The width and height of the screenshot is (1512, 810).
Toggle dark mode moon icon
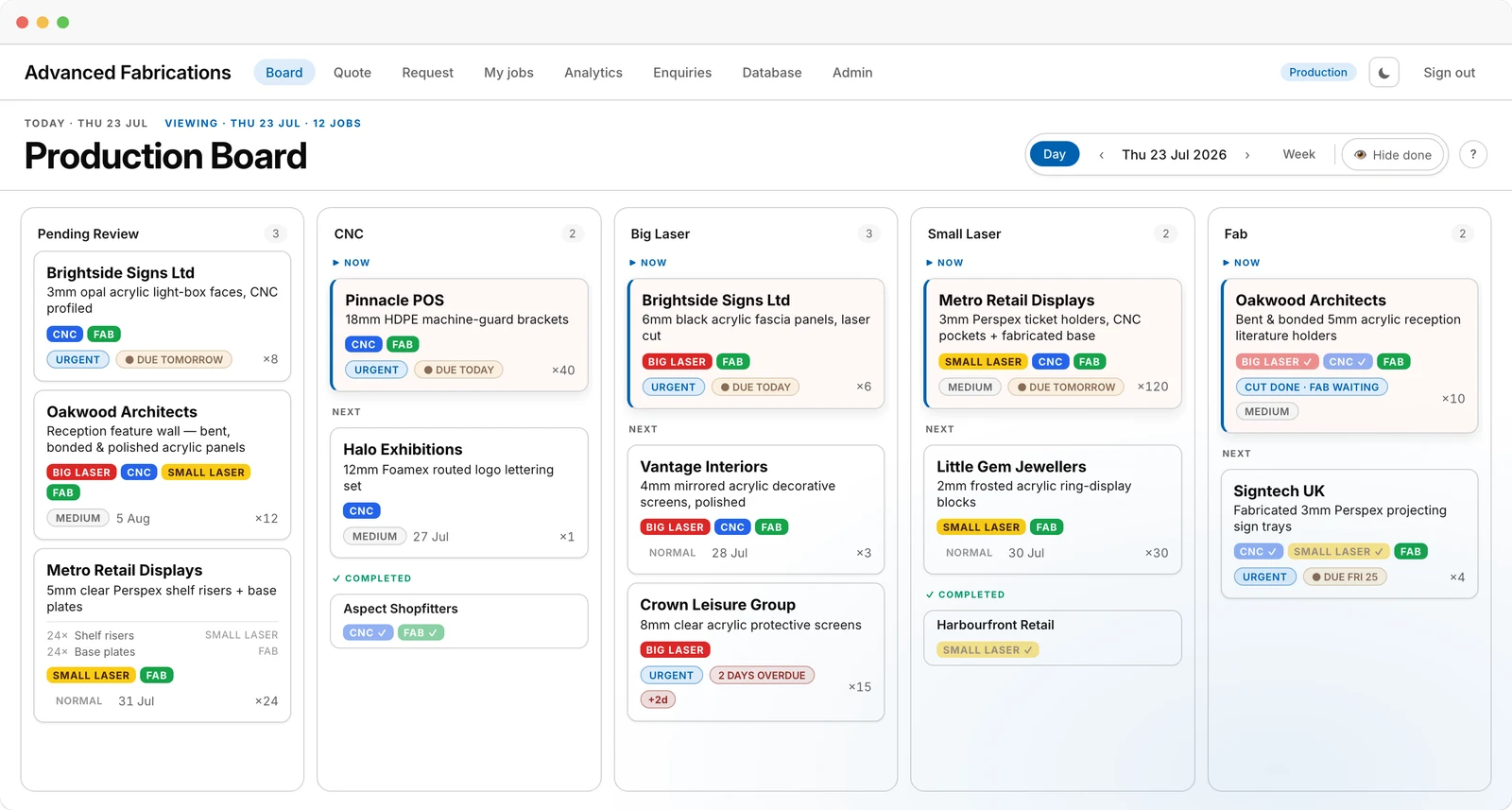(1383, 73)
